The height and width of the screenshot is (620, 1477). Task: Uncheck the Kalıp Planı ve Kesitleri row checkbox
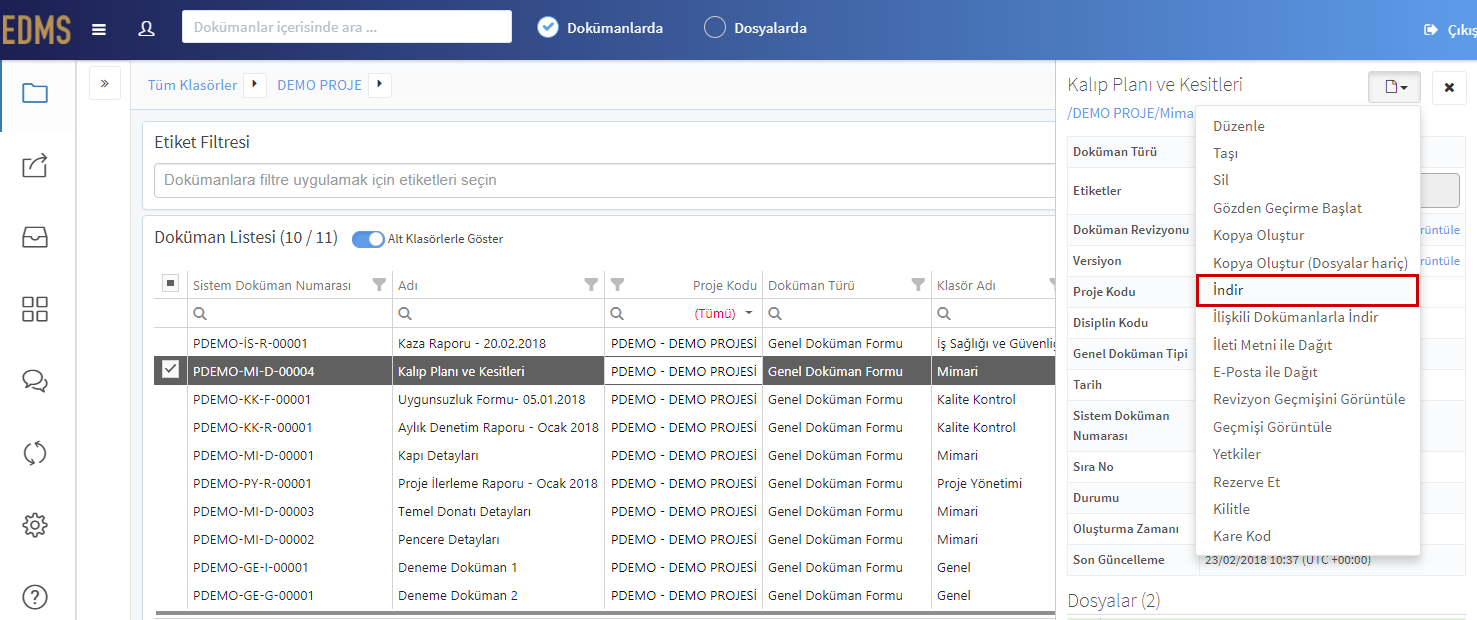[x=170, y=370]
